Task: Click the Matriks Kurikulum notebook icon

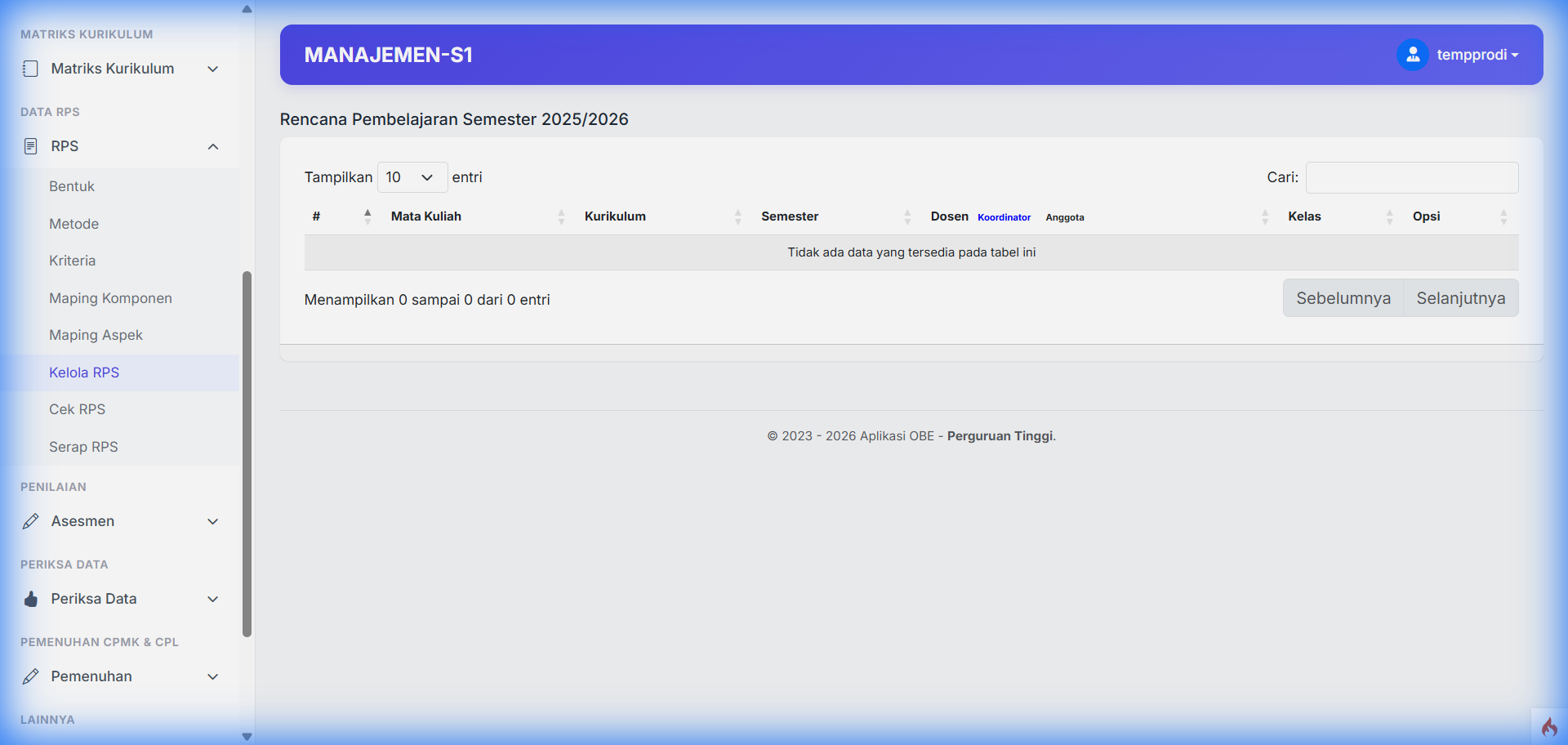Action: click(30, 69)
